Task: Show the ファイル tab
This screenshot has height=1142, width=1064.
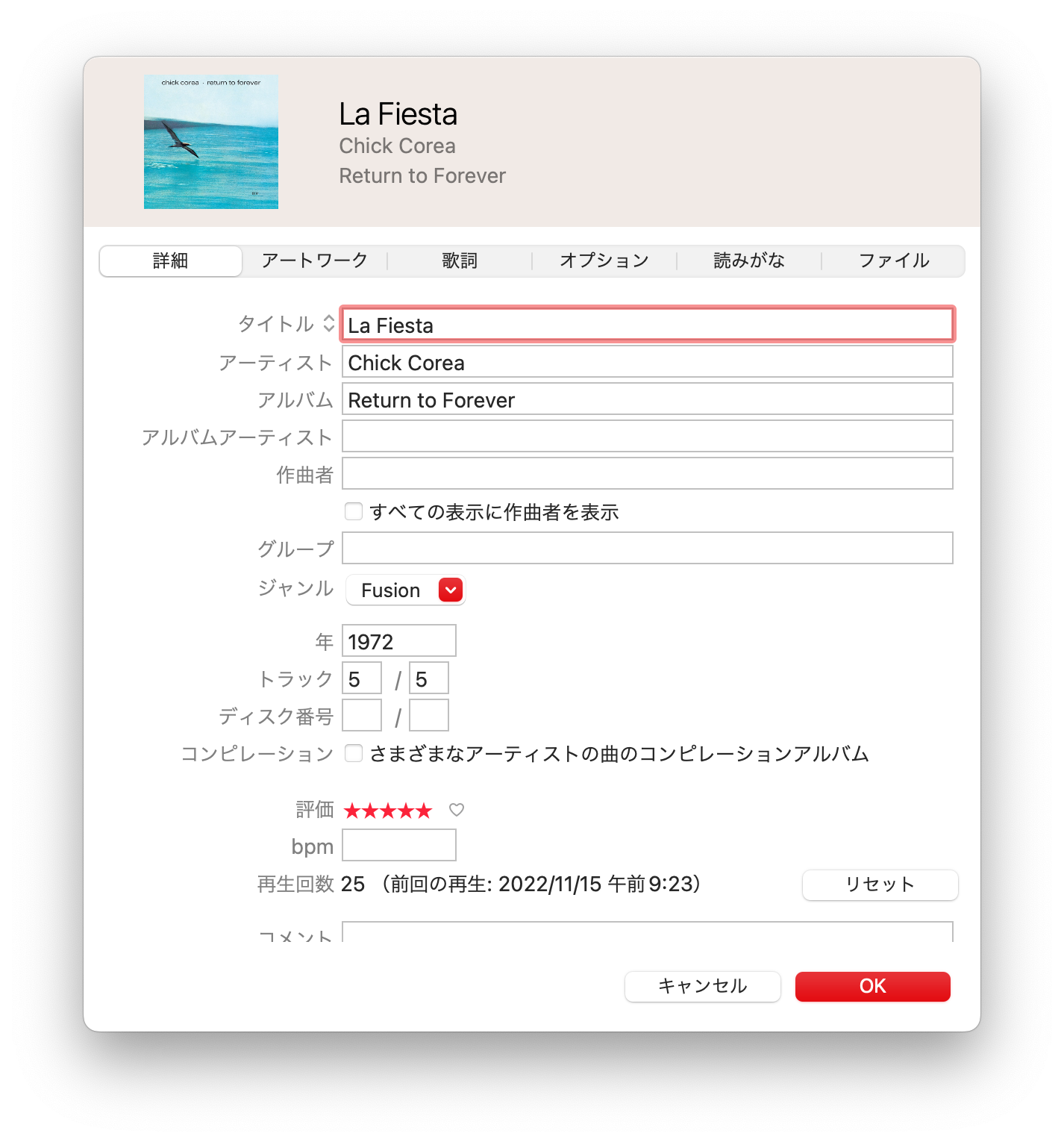Action: (894, 260)
